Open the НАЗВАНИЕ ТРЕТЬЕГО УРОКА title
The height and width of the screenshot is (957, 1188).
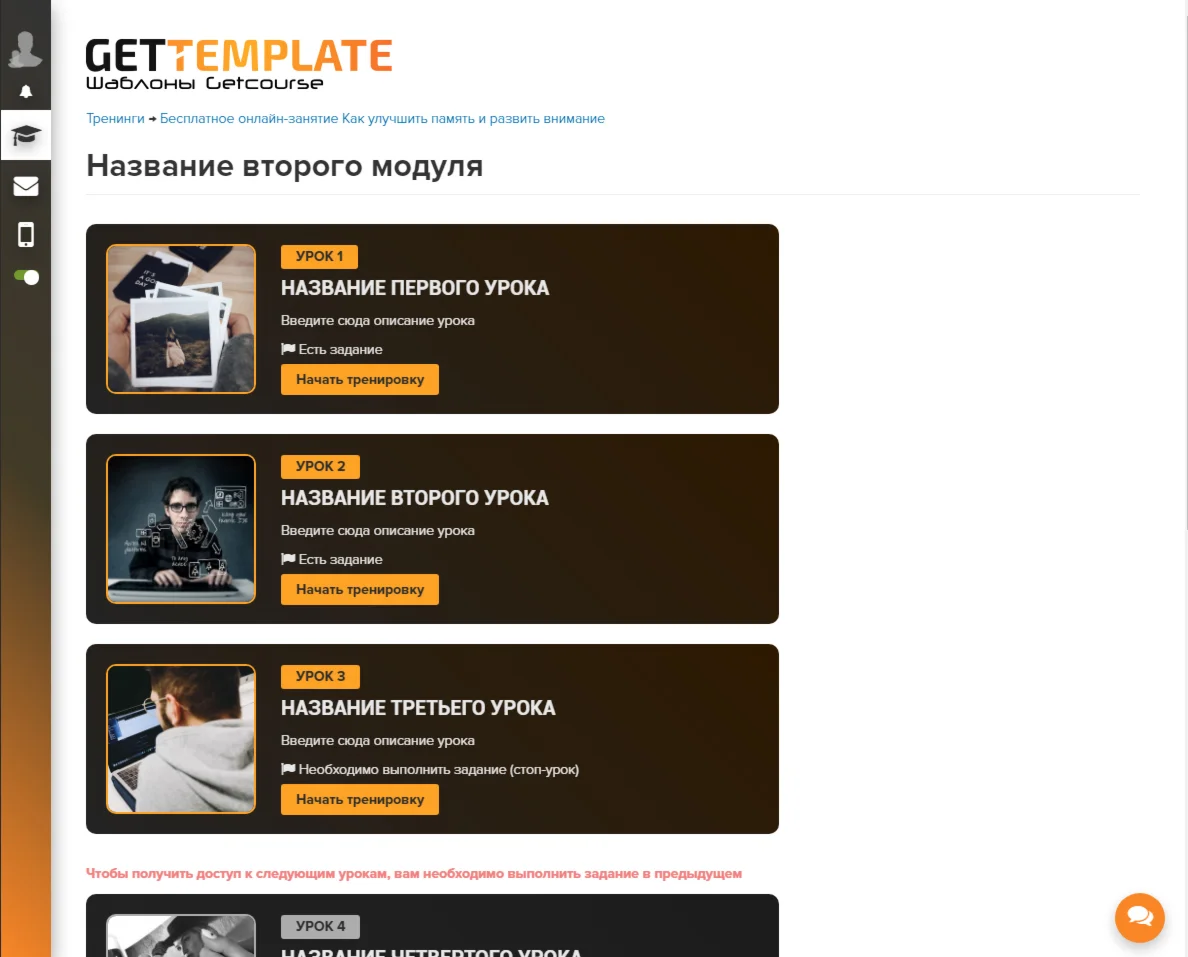pos(418,708)
